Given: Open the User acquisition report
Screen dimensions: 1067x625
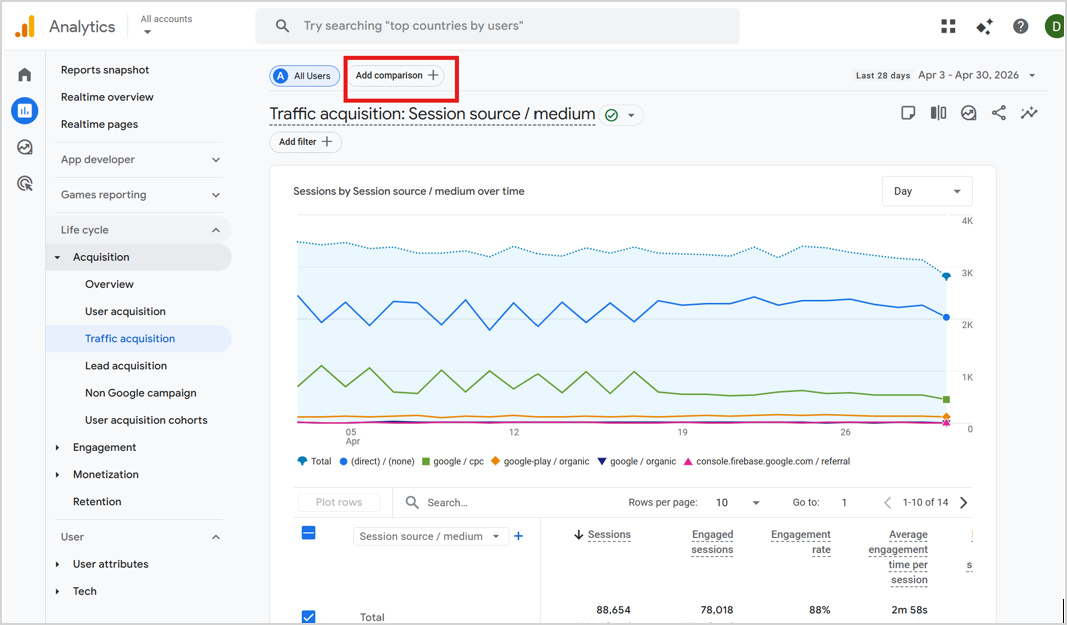Looking at the screenshot, I should coord(125,312).
